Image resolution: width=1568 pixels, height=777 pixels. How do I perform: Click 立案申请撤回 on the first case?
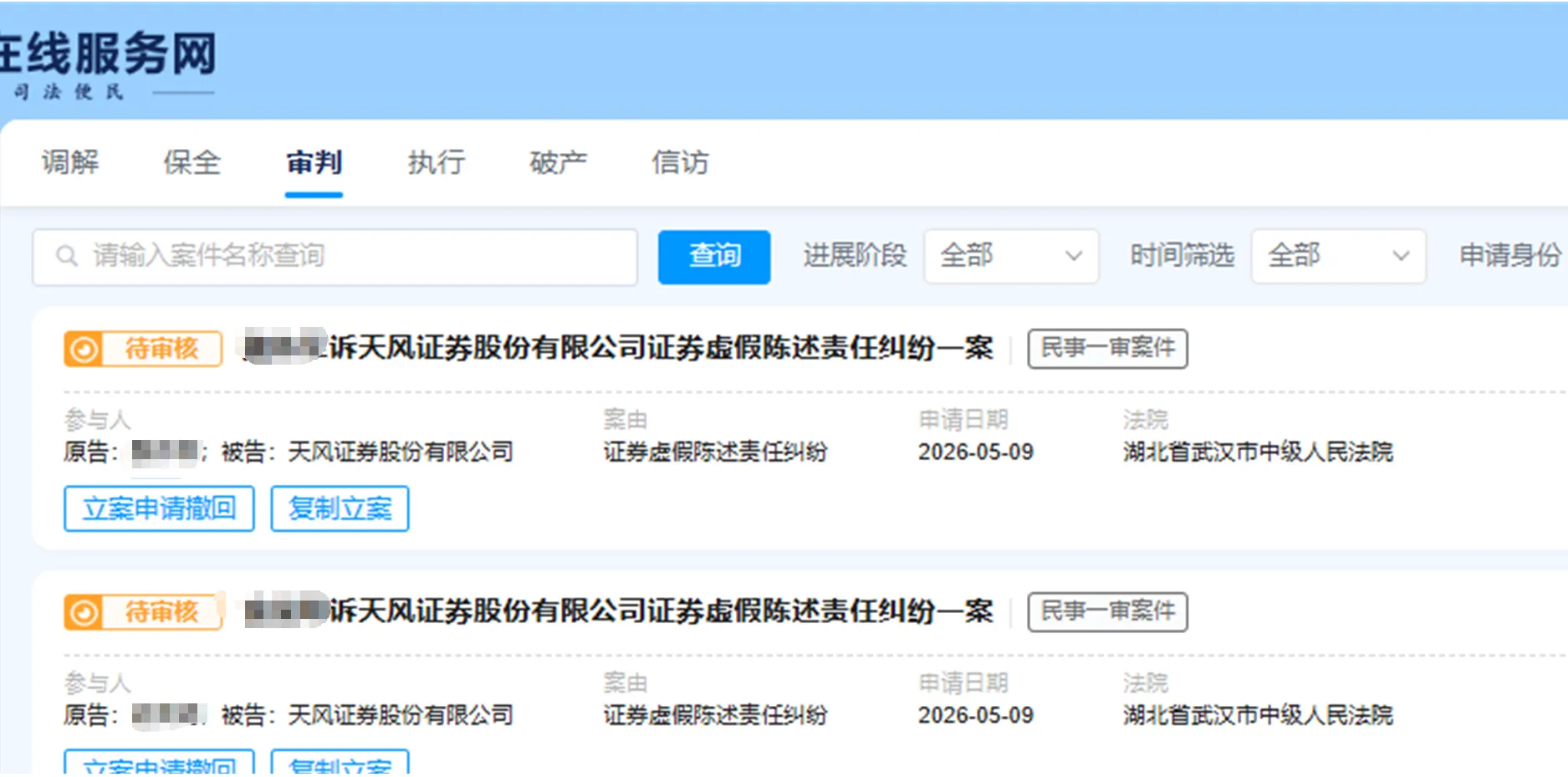tap(159, 509)
